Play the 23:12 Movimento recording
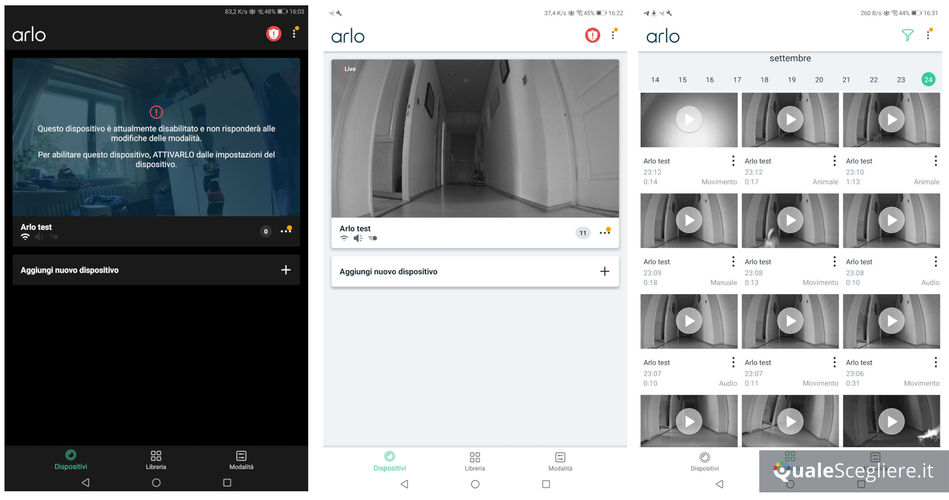 click(x=689, y=119)
